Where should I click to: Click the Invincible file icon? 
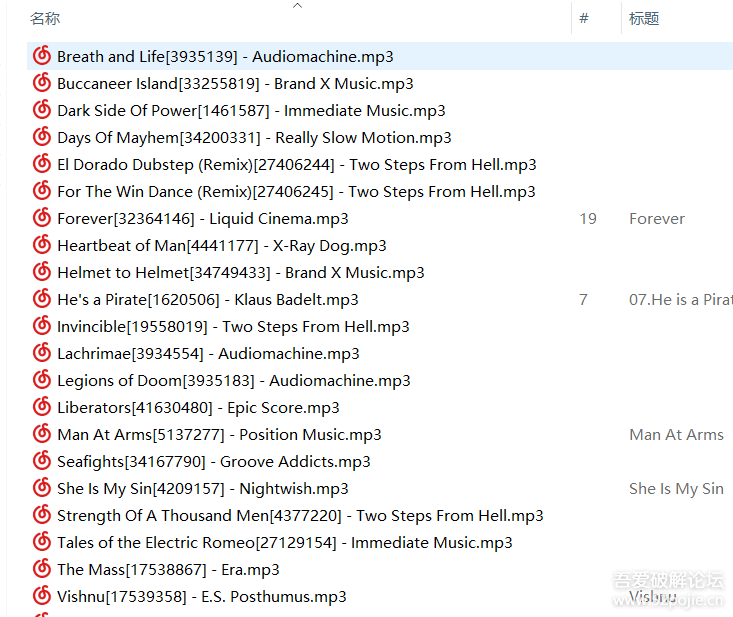tap(42, 326)
